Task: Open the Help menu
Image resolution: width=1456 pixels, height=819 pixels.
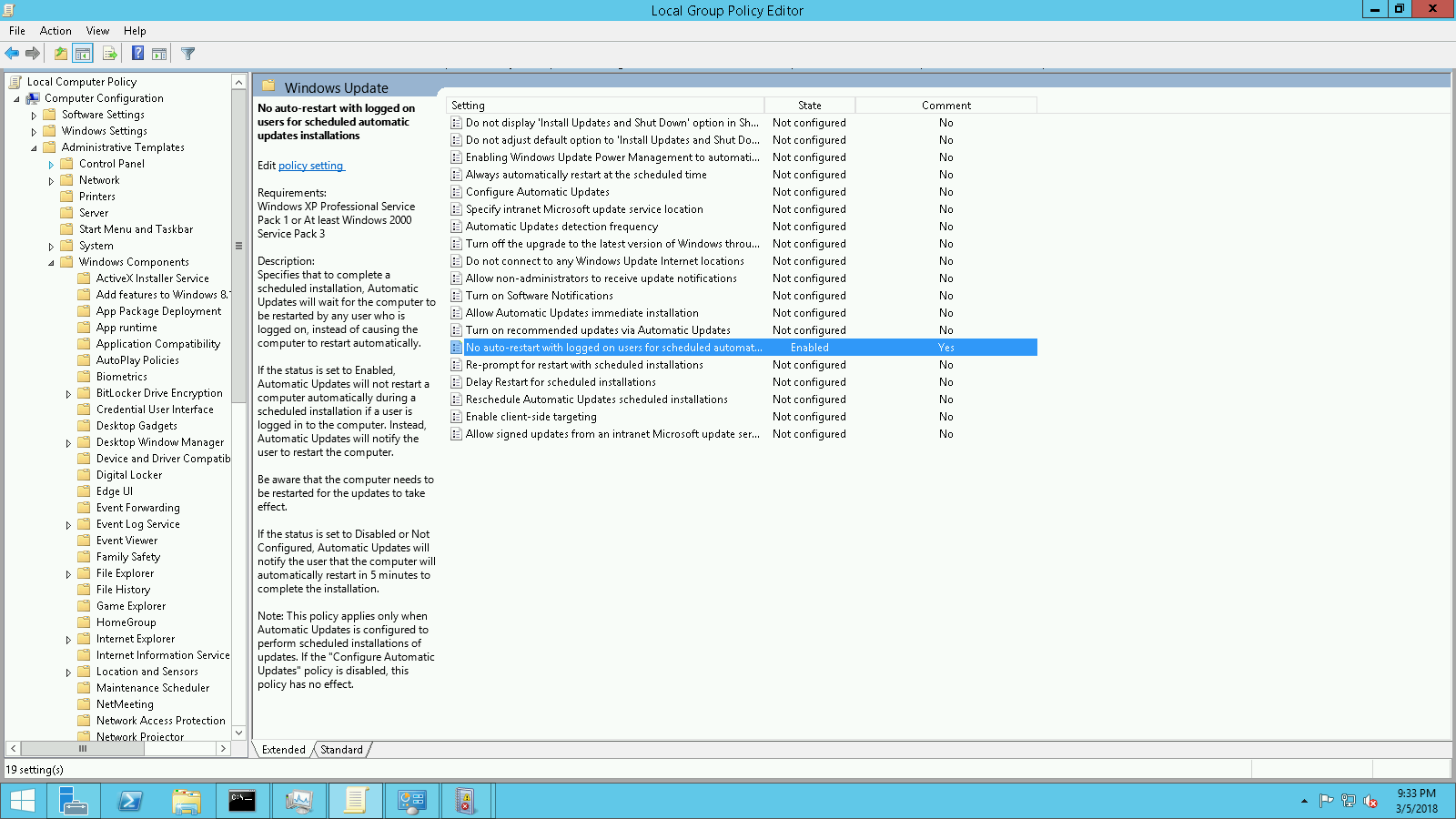Action: (x=135, y=31)
